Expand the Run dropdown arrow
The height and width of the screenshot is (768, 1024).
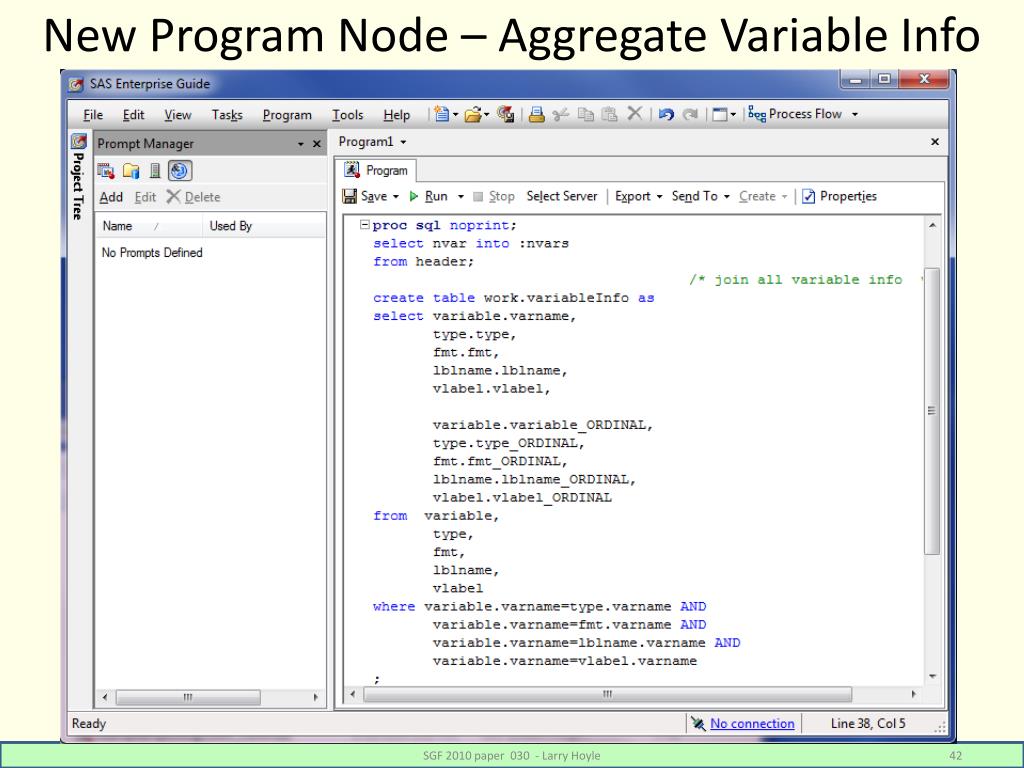click(460, 197)
